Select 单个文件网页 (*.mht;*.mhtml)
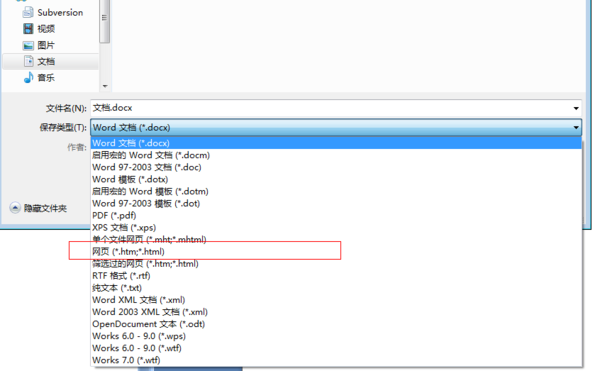Viewport: 600px width, 371px height. coord(336,239)
